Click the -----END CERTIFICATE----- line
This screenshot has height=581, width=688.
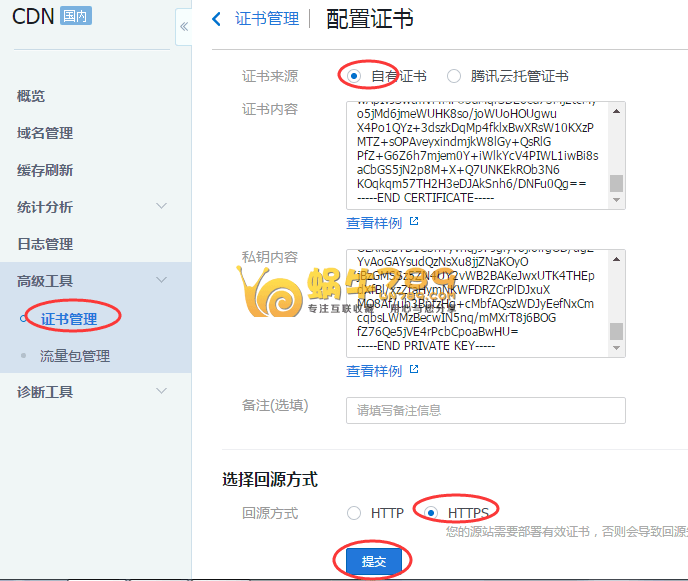point(425,198)
